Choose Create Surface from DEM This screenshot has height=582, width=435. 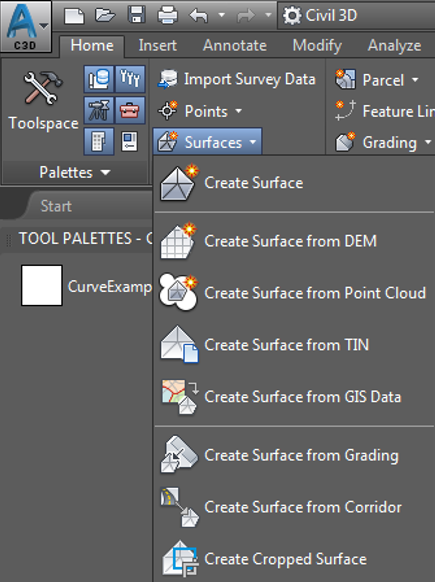point(294,241)
